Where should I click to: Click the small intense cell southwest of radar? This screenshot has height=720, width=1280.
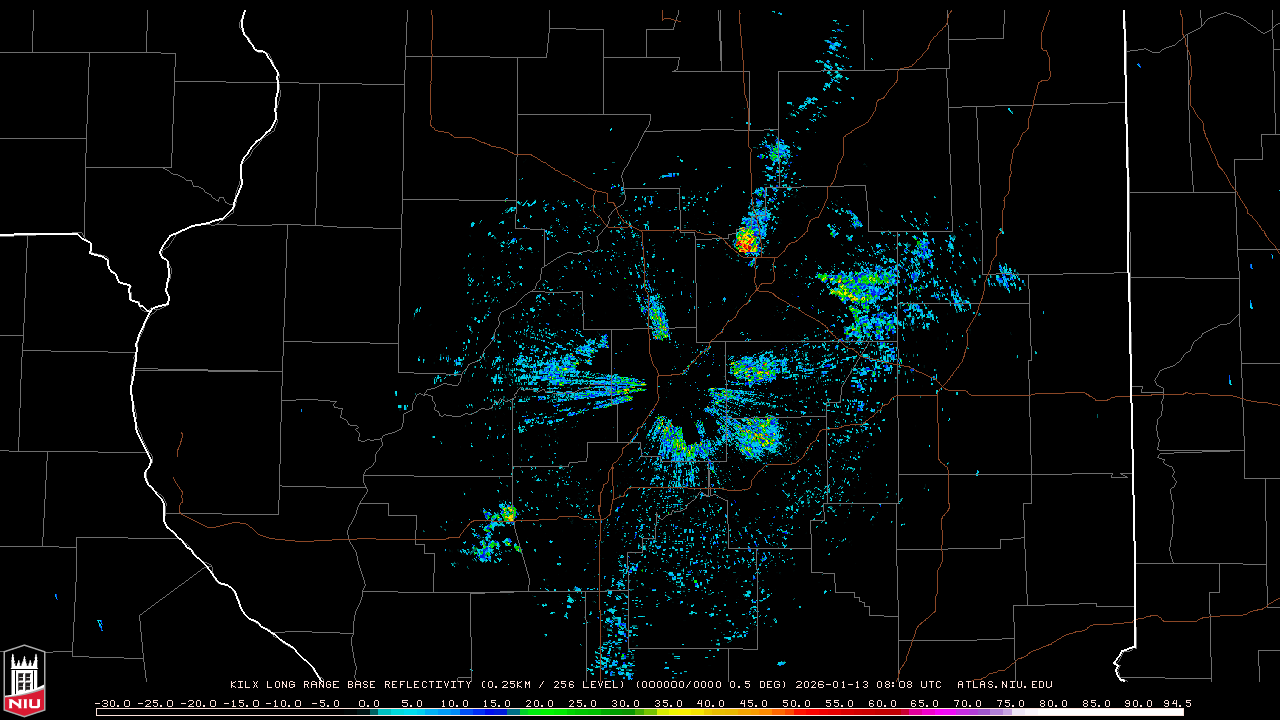pos(508,514)
